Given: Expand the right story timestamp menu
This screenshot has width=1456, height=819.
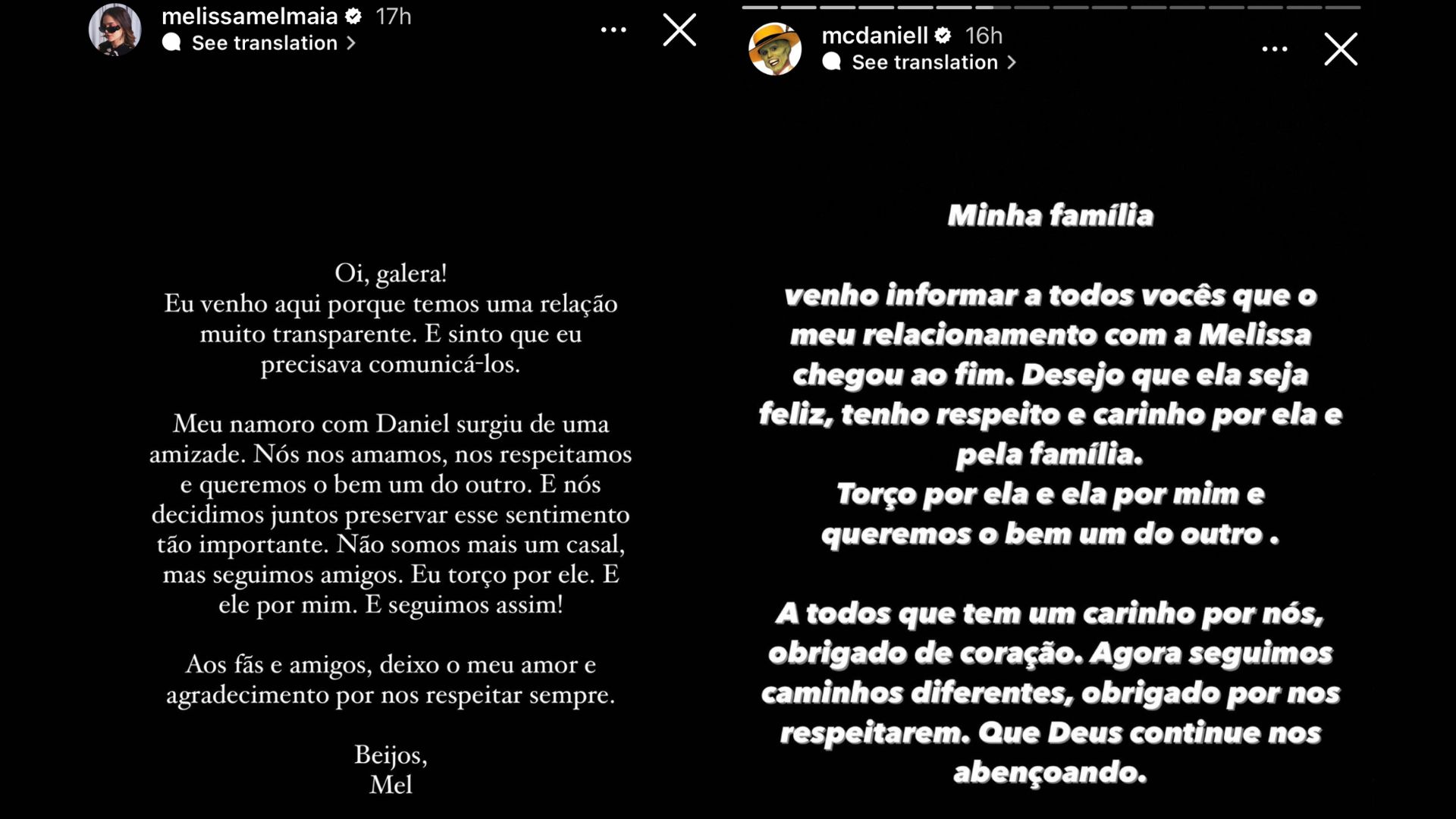Looking at the screenshot, I should point(1274,49).
